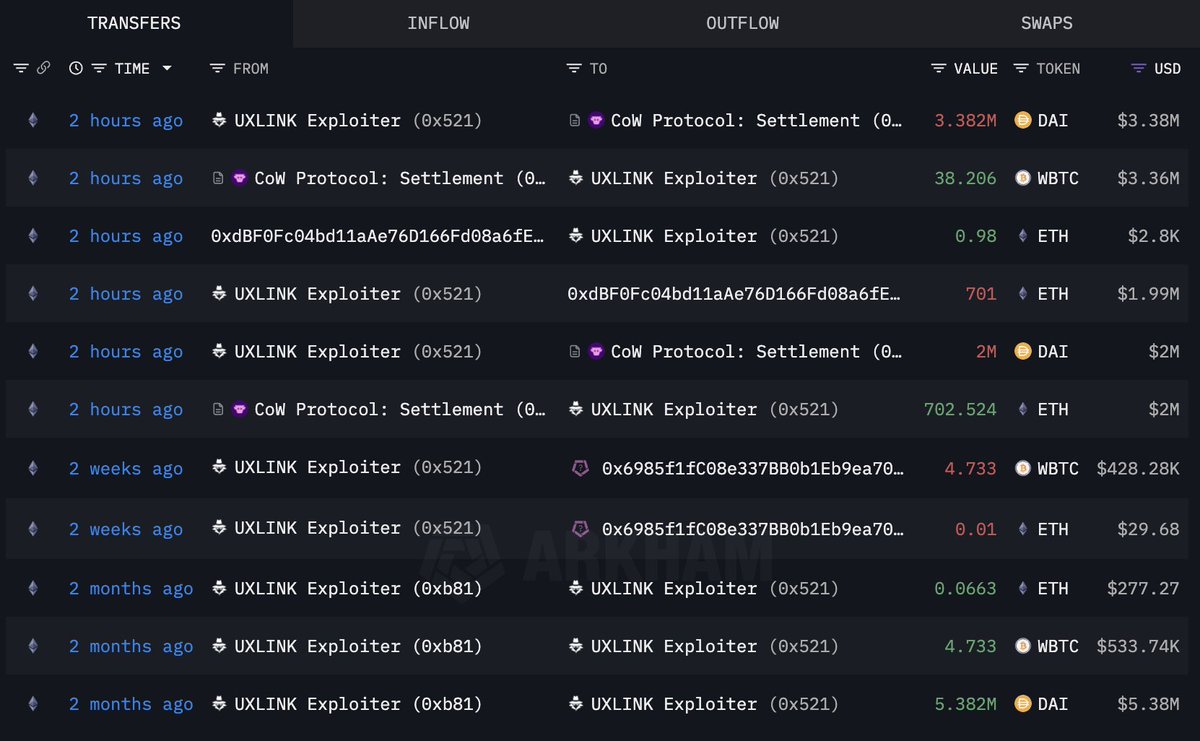Open the TO column filter
This screenshot has height=741, width=1200.
pos(573,68)
